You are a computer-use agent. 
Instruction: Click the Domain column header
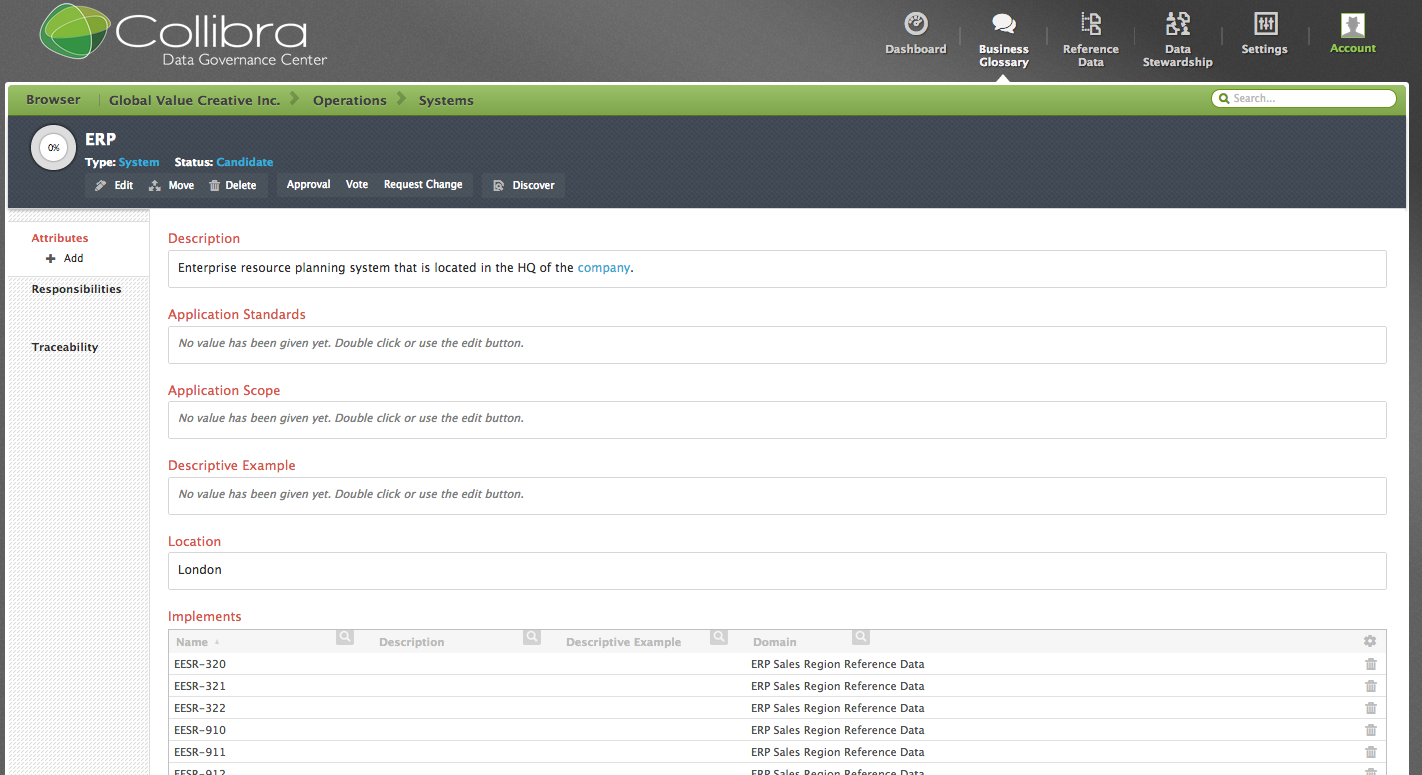click(x=775, y=642)
